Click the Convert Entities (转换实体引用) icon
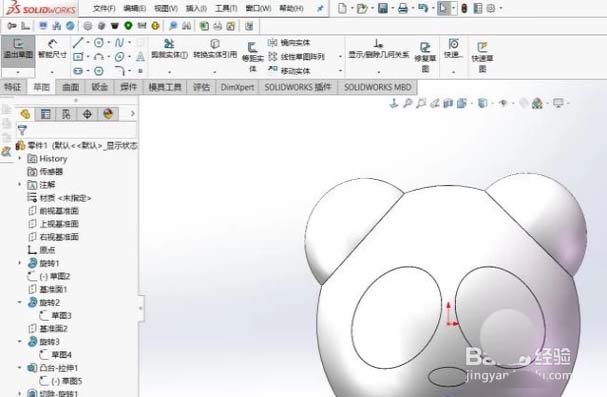Image resolution: width=607 pixels, height=397 pixels. pyautogui.click(x=215, y=43)
